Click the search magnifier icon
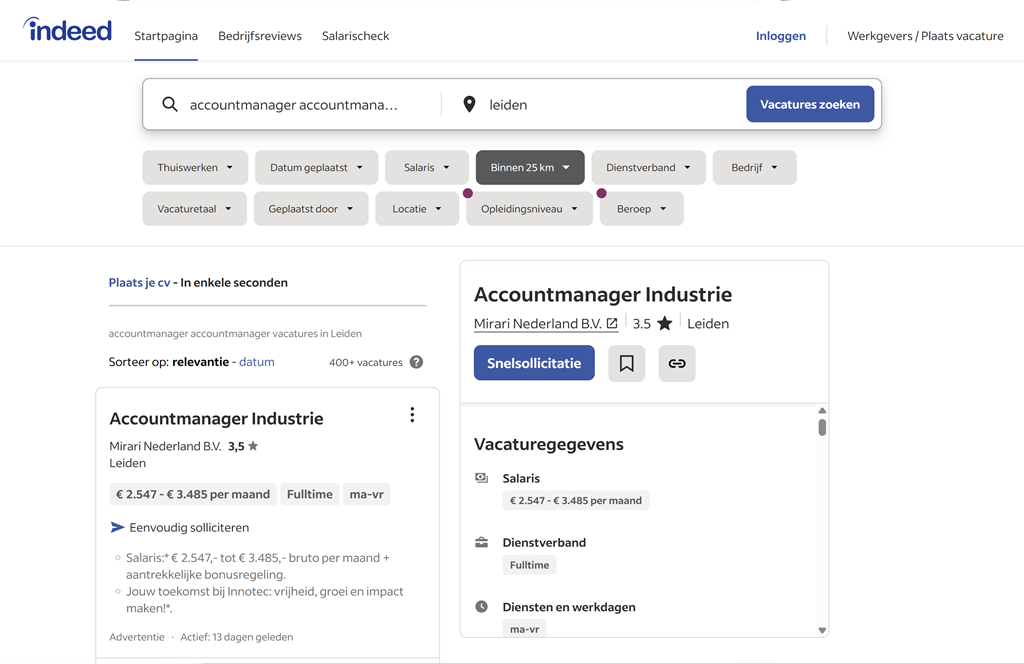This screenshot has width=1024, height=664. pyautogui.click(x=170, y=104)
